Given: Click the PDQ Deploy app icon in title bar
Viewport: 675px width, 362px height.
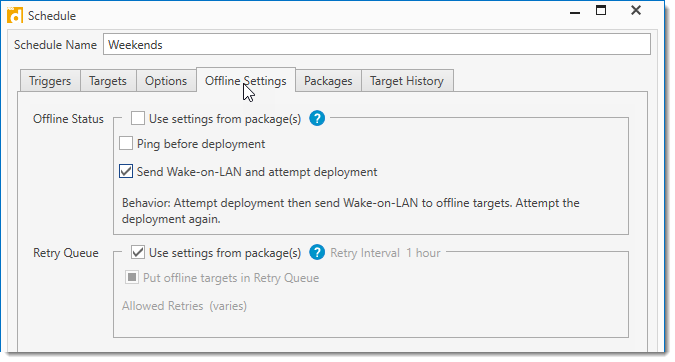Looking at the screenshot, I should pos(15,15).
